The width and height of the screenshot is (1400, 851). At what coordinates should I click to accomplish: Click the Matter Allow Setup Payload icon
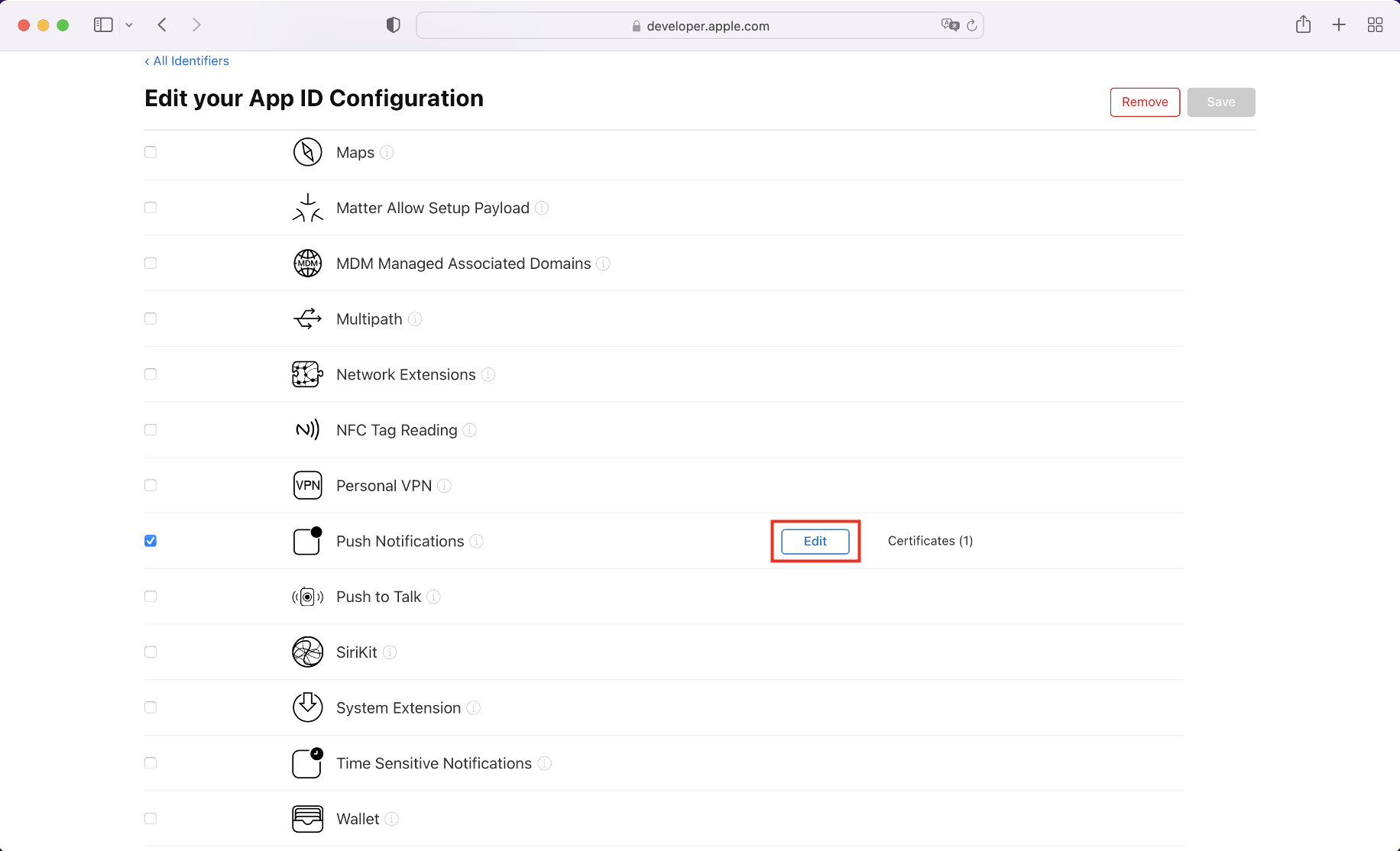[x=307, y=208]
